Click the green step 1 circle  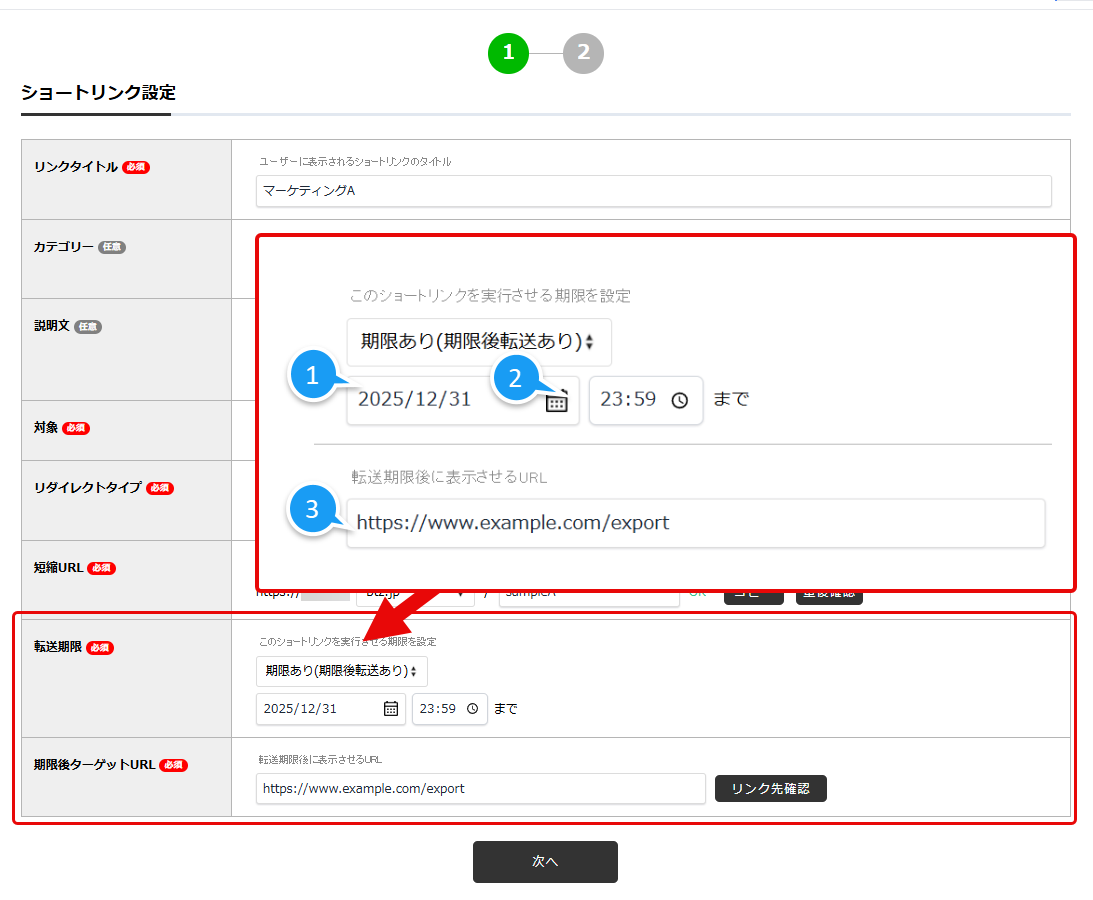tap(508, 53)
